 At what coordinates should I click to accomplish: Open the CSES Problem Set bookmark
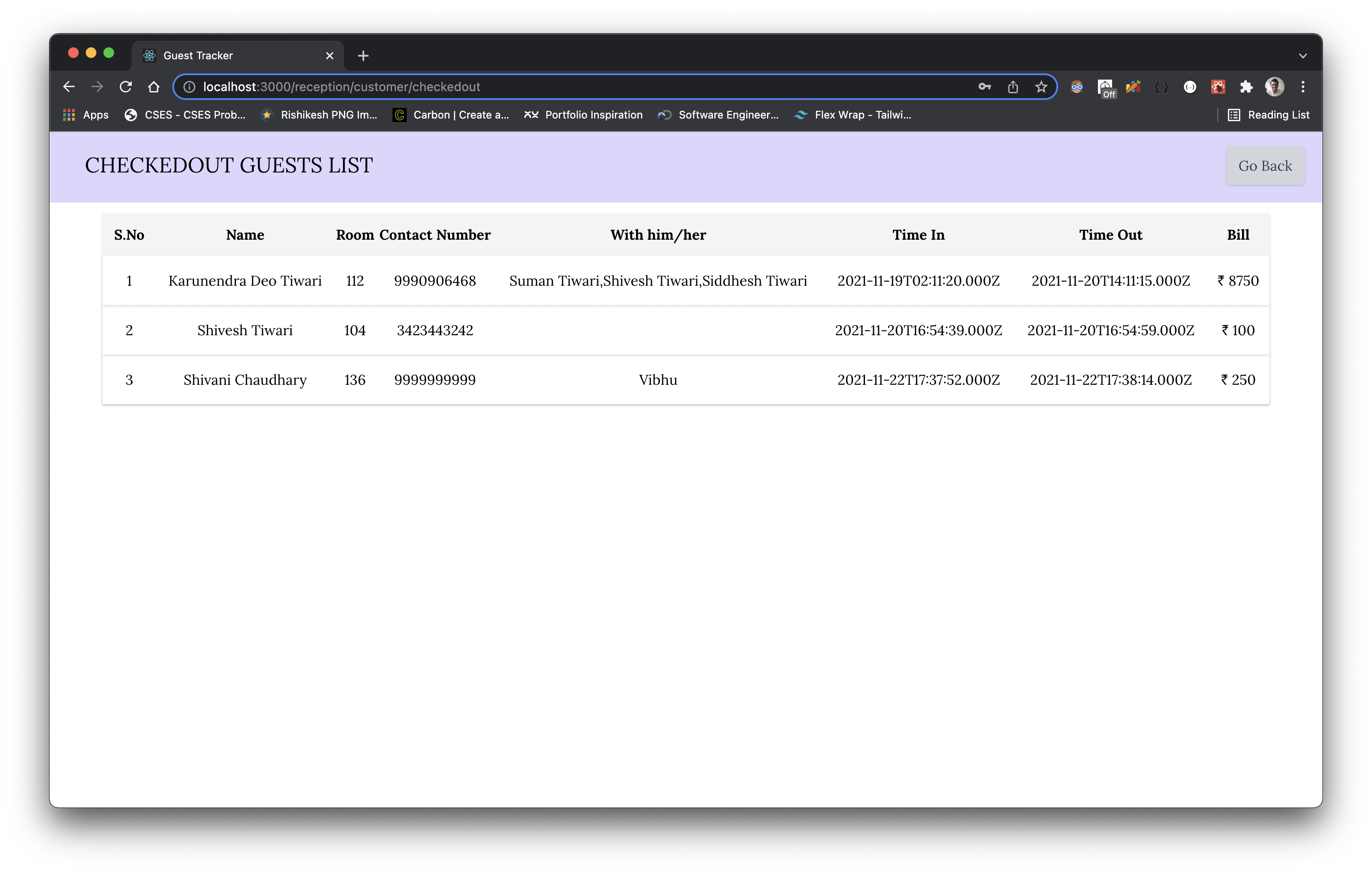pos(185,115)
